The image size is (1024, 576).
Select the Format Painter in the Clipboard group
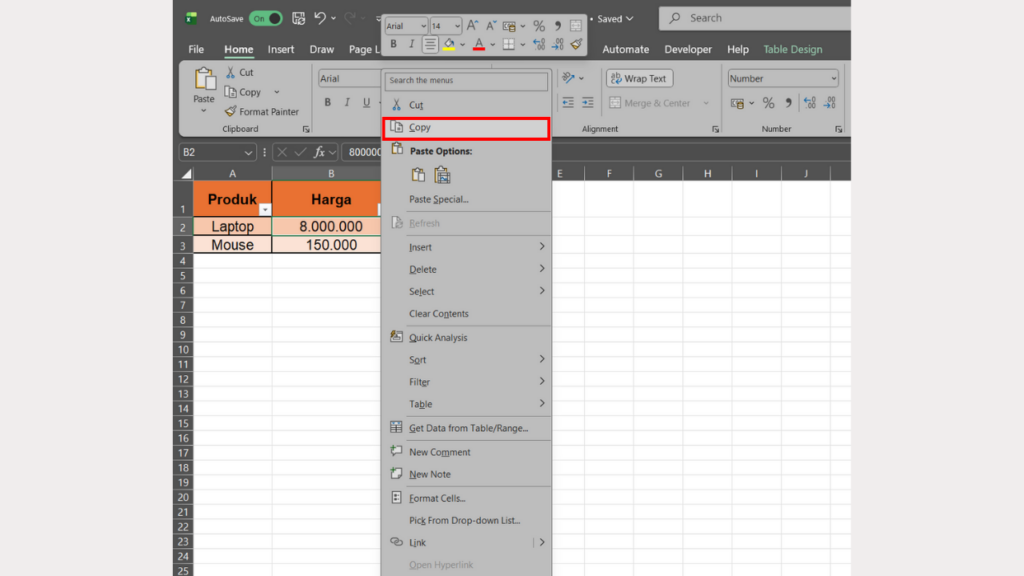point(263,111)
